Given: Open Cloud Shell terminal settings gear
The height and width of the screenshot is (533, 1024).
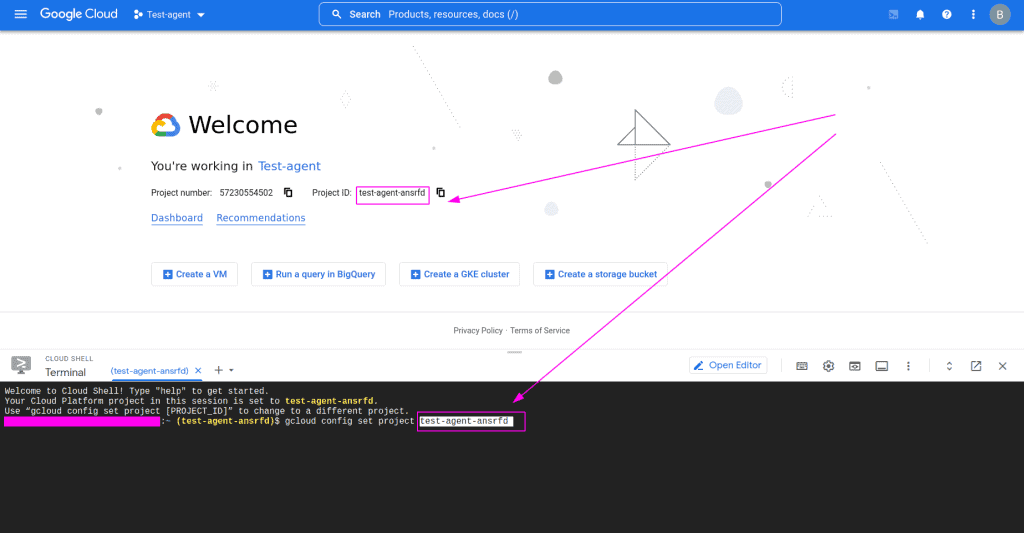Looking at the screenshot, I should 829,366.
